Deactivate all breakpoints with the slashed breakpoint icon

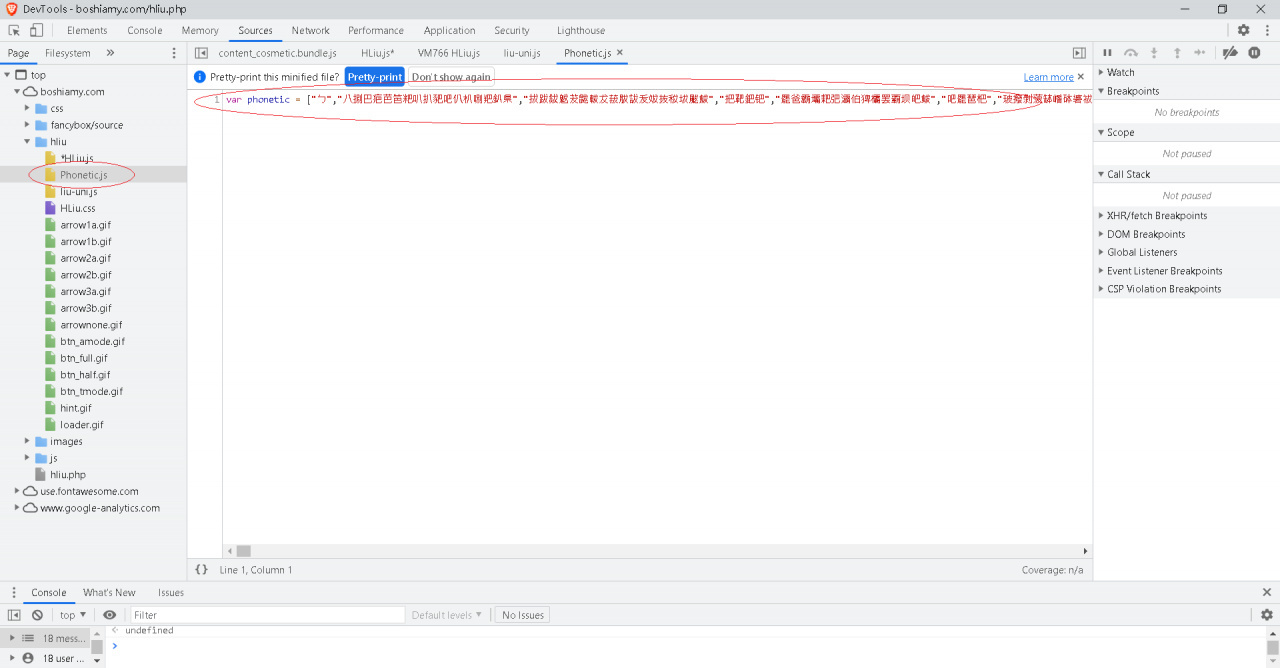[1229, 52]
